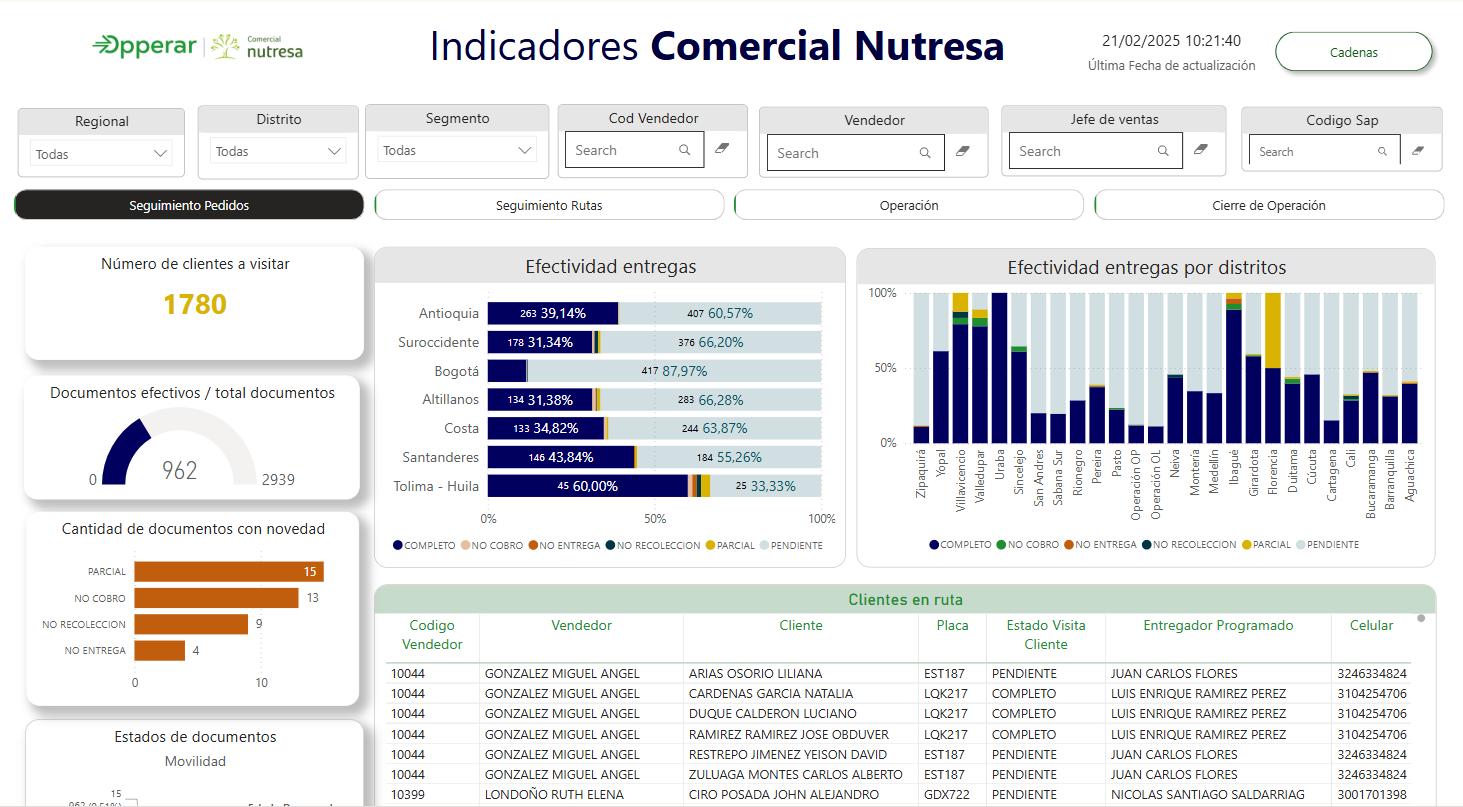Sort table by the Entregador Programado header
This screenshot has height=807, width=1463.
pos(1218,626)
